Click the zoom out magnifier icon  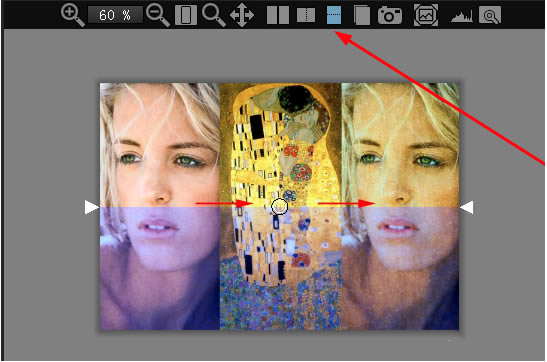158,15
